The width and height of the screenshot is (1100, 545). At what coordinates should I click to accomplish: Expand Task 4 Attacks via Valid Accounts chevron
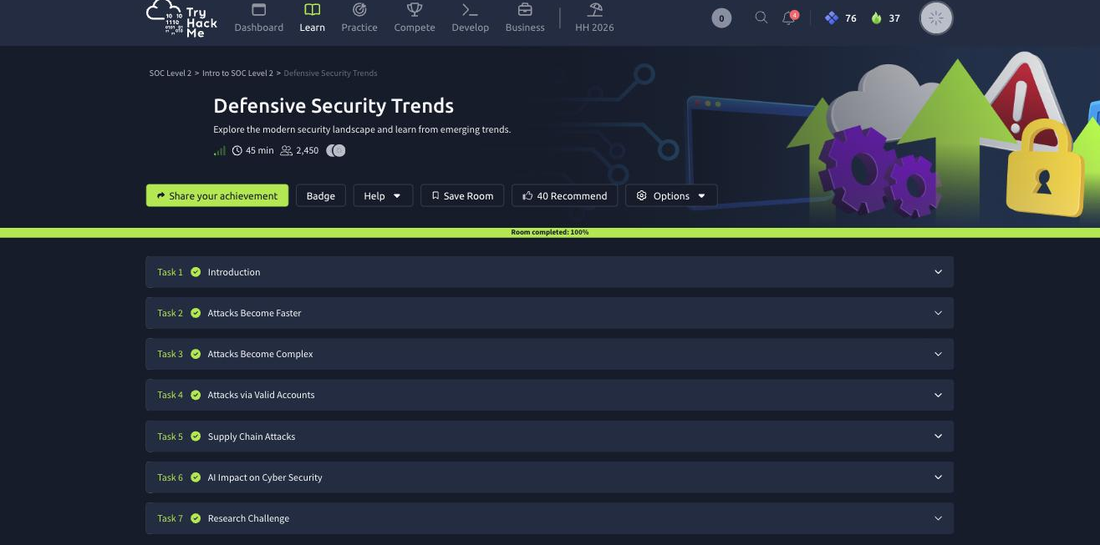[938, 395]
